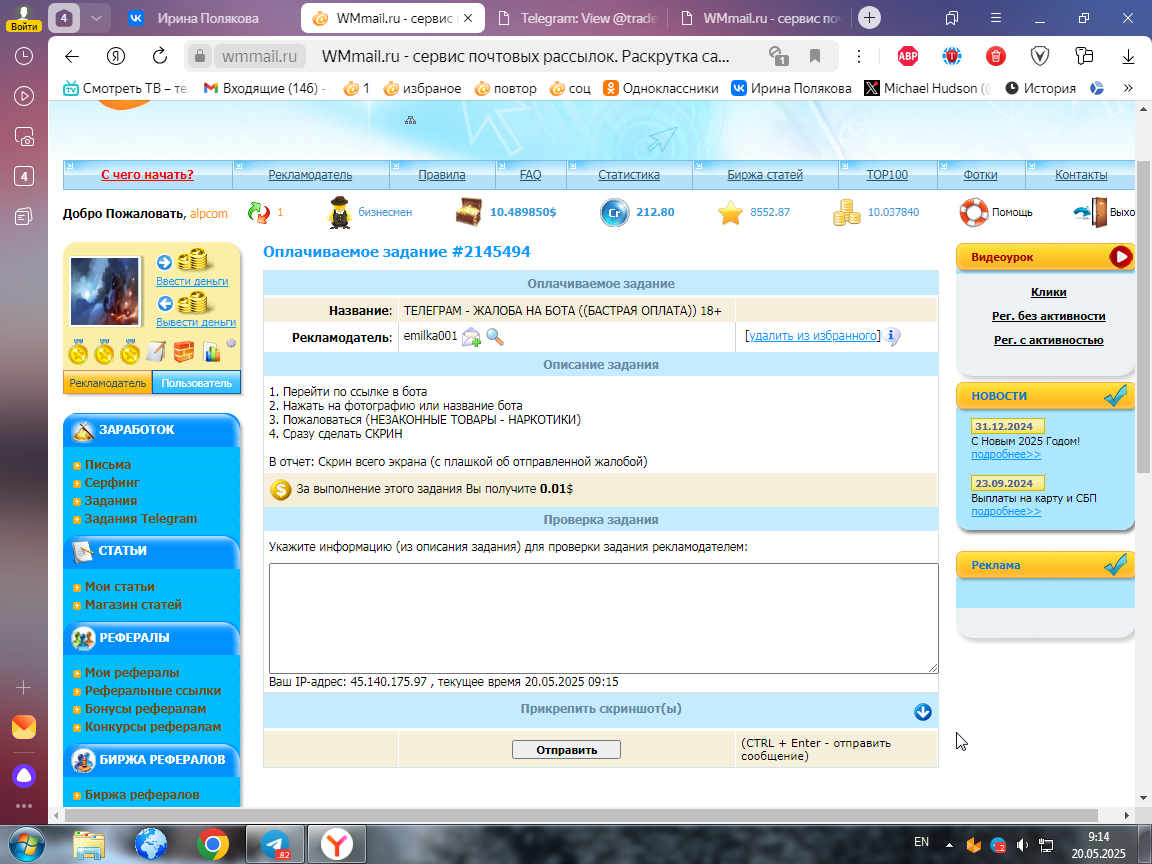Click the Видеоурок red play icon
The width and height of the screenshot is (1152, 864).
coord(1120,256)
